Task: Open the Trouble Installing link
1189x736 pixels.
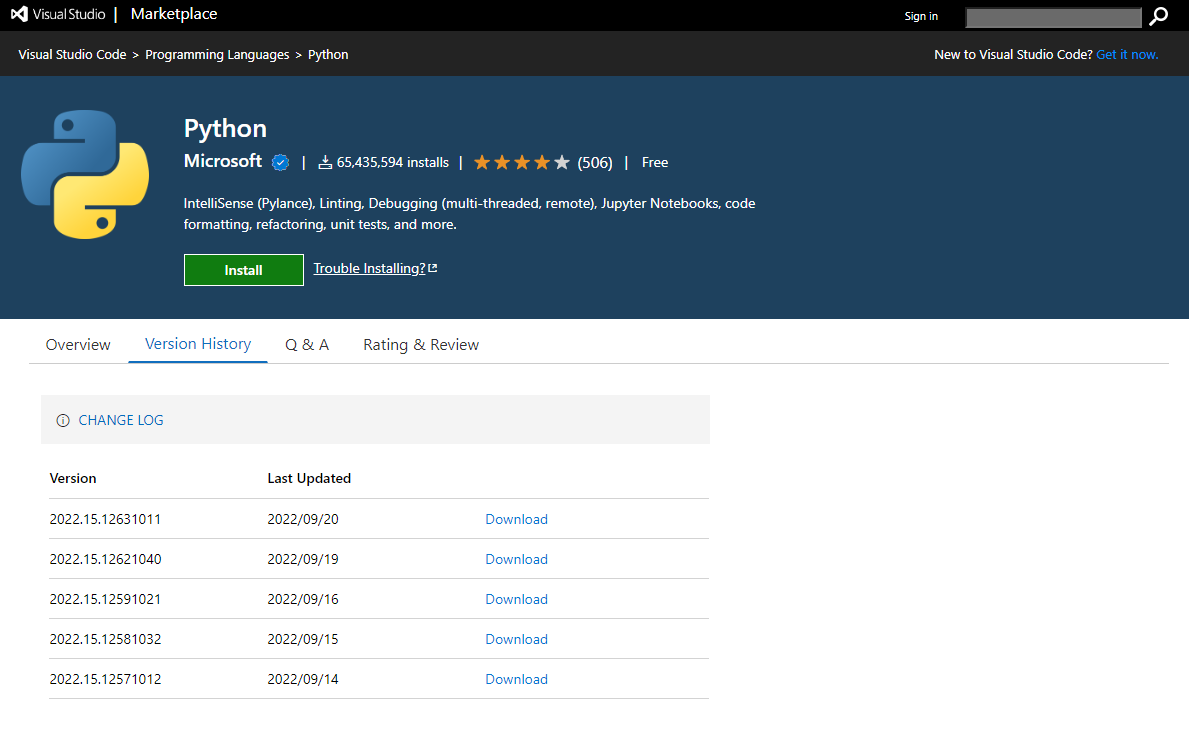Action: [x=369, y=268]
